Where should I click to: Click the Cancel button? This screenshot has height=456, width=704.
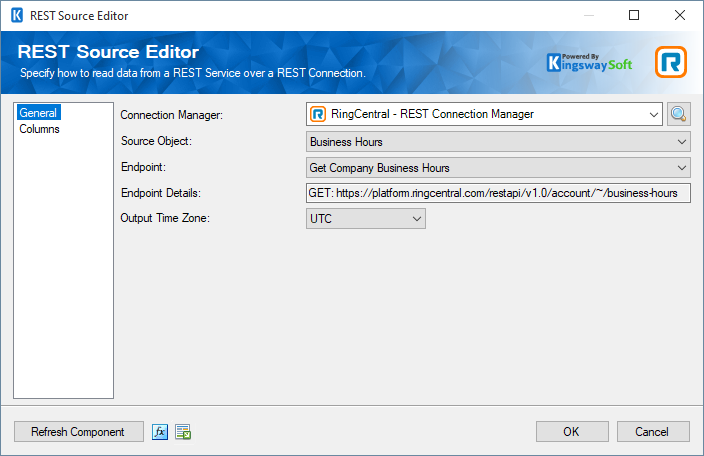(x=653, y=432)
